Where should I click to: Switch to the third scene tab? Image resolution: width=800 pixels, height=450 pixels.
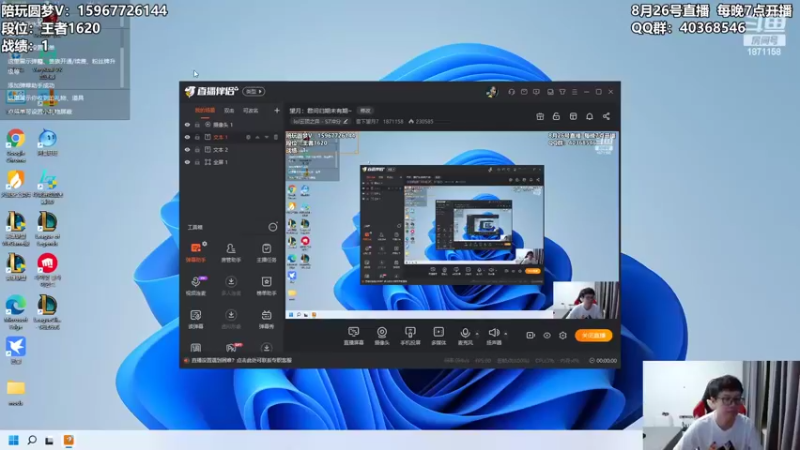tap(251, 110)
